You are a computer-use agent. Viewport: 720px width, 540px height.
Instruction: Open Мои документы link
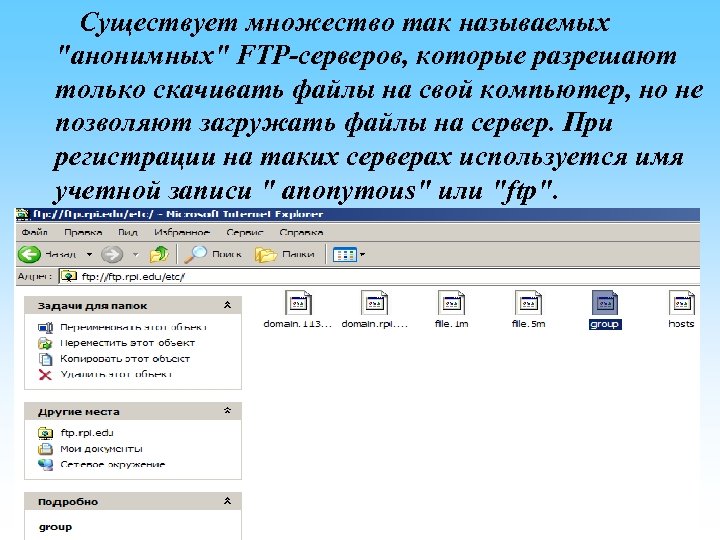coord(101,449)
